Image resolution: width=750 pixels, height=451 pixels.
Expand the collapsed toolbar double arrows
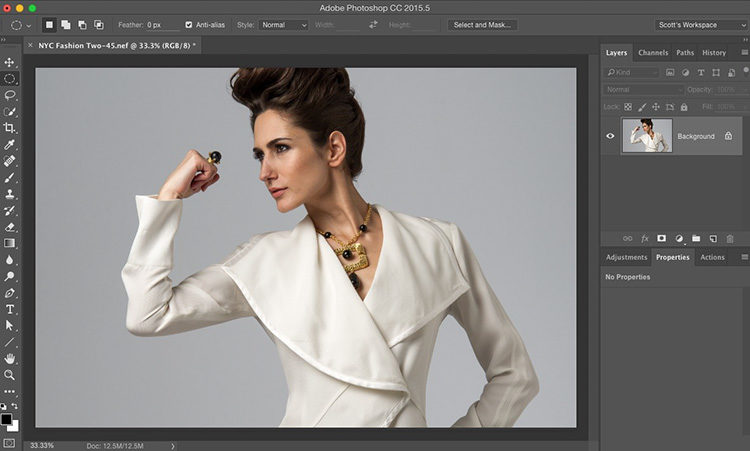pos(3,40)
